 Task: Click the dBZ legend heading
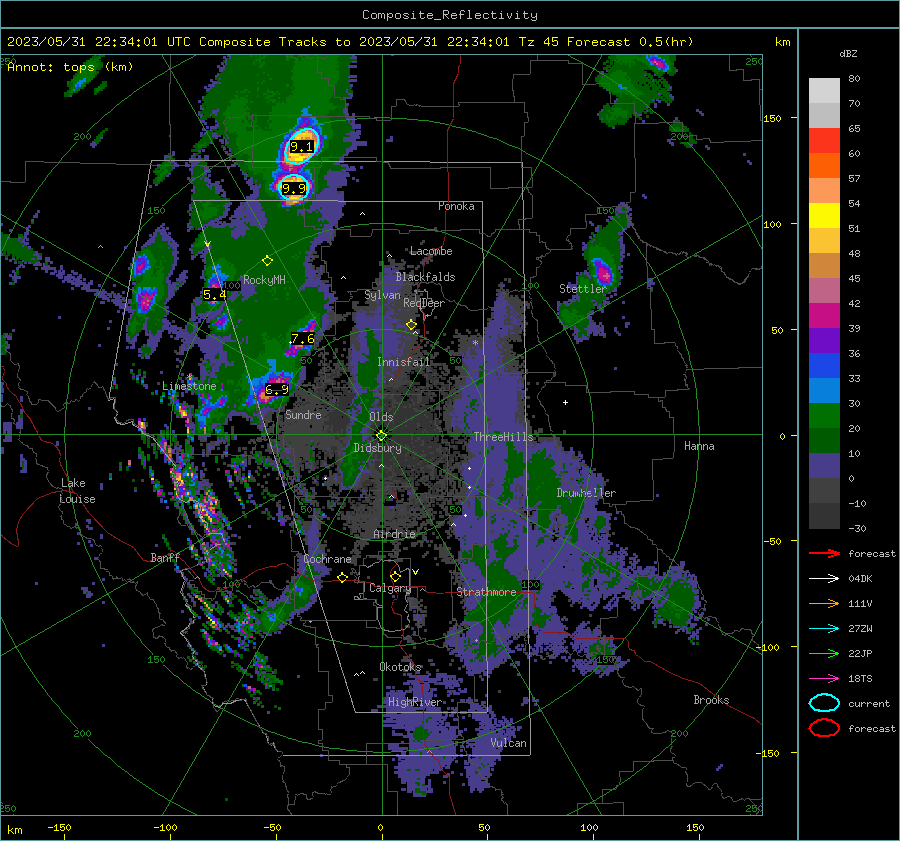click(848, 53)
